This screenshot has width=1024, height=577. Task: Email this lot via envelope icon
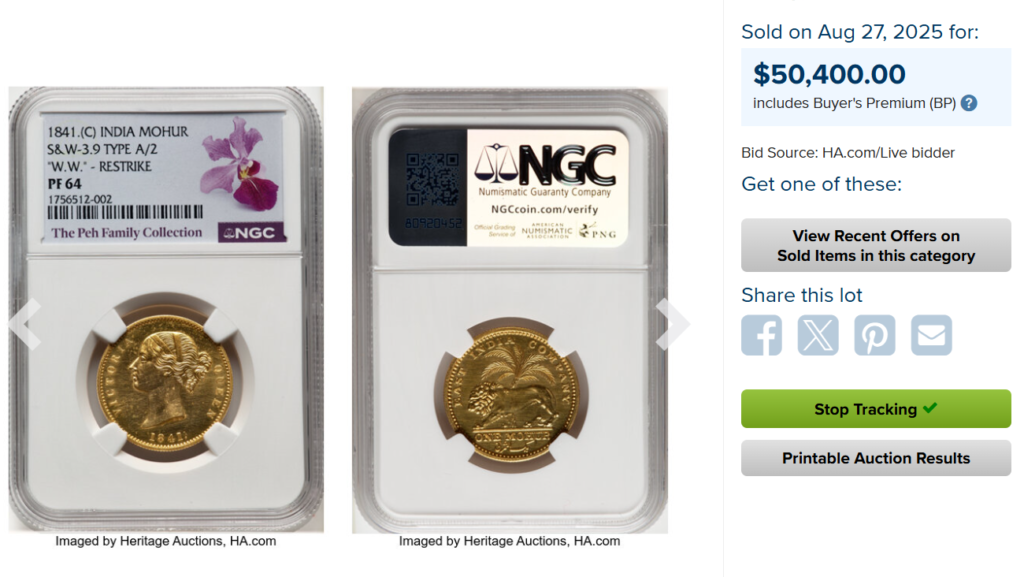[x=931, y=335]
